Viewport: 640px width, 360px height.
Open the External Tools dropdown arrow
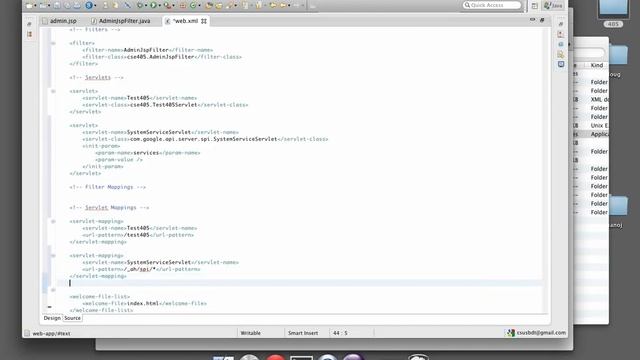(x=173, y=6)
